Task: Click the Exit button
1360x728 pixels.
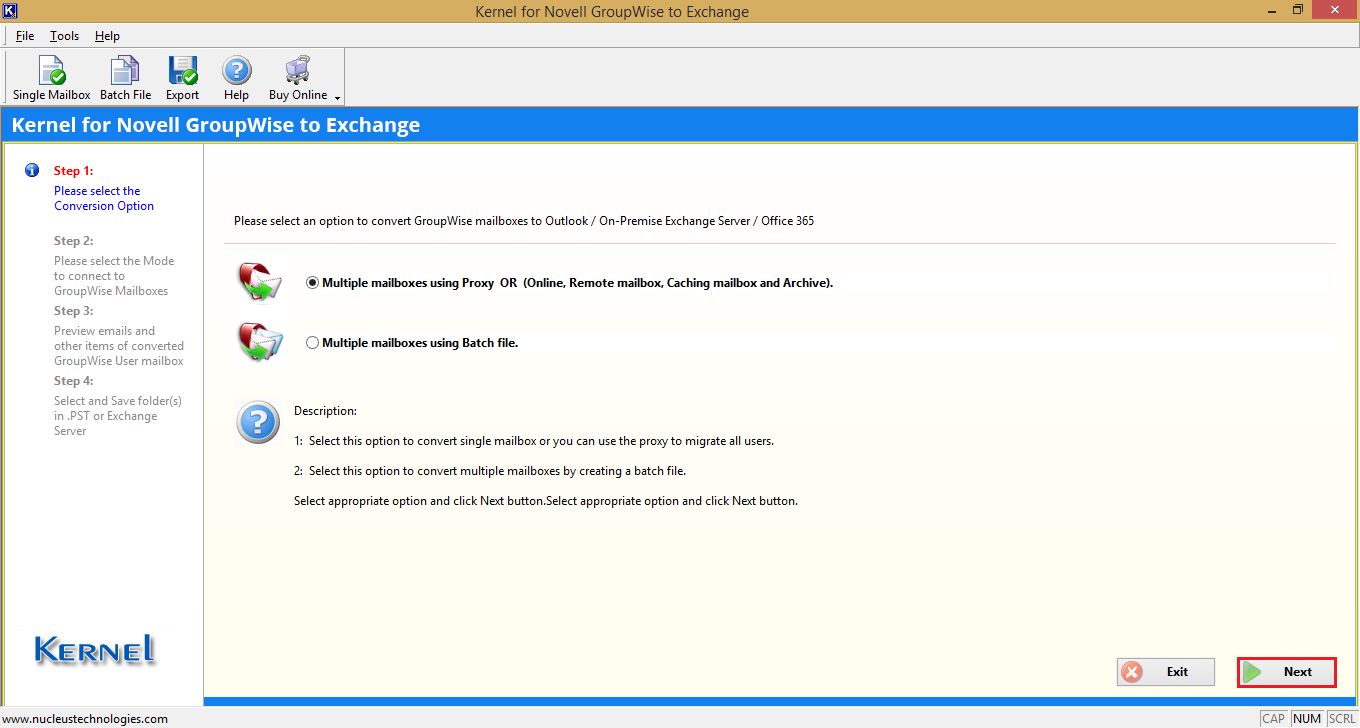Action: pos(1165,672)
